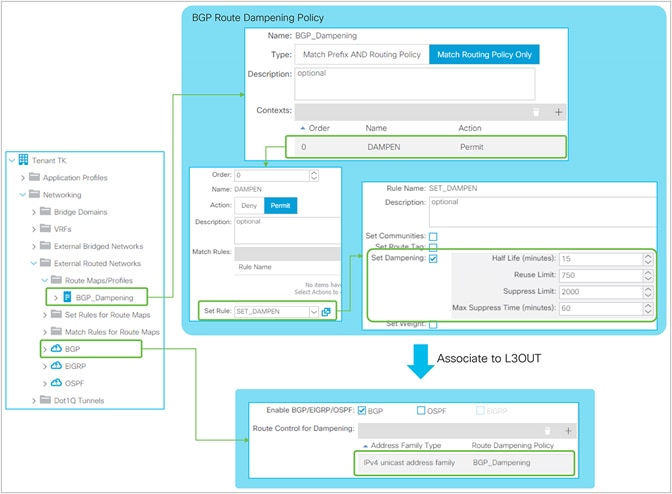Adjust the context Order stepper
The height and width of the screenshot is (494, 672).
[x=314, y=175]
